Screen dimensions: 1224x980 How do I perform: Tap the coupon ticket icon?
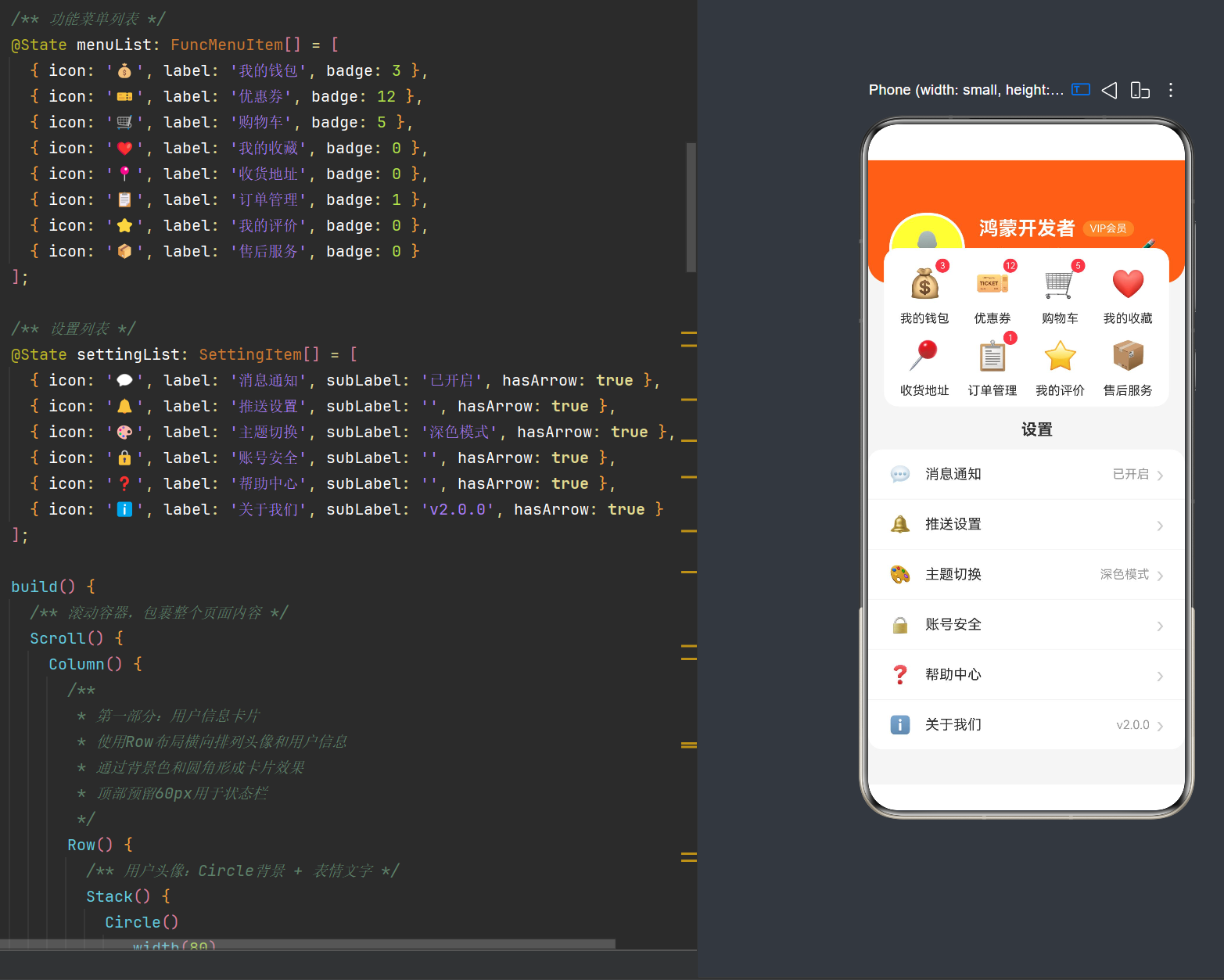pyautogui.click(x=992, y=283)
